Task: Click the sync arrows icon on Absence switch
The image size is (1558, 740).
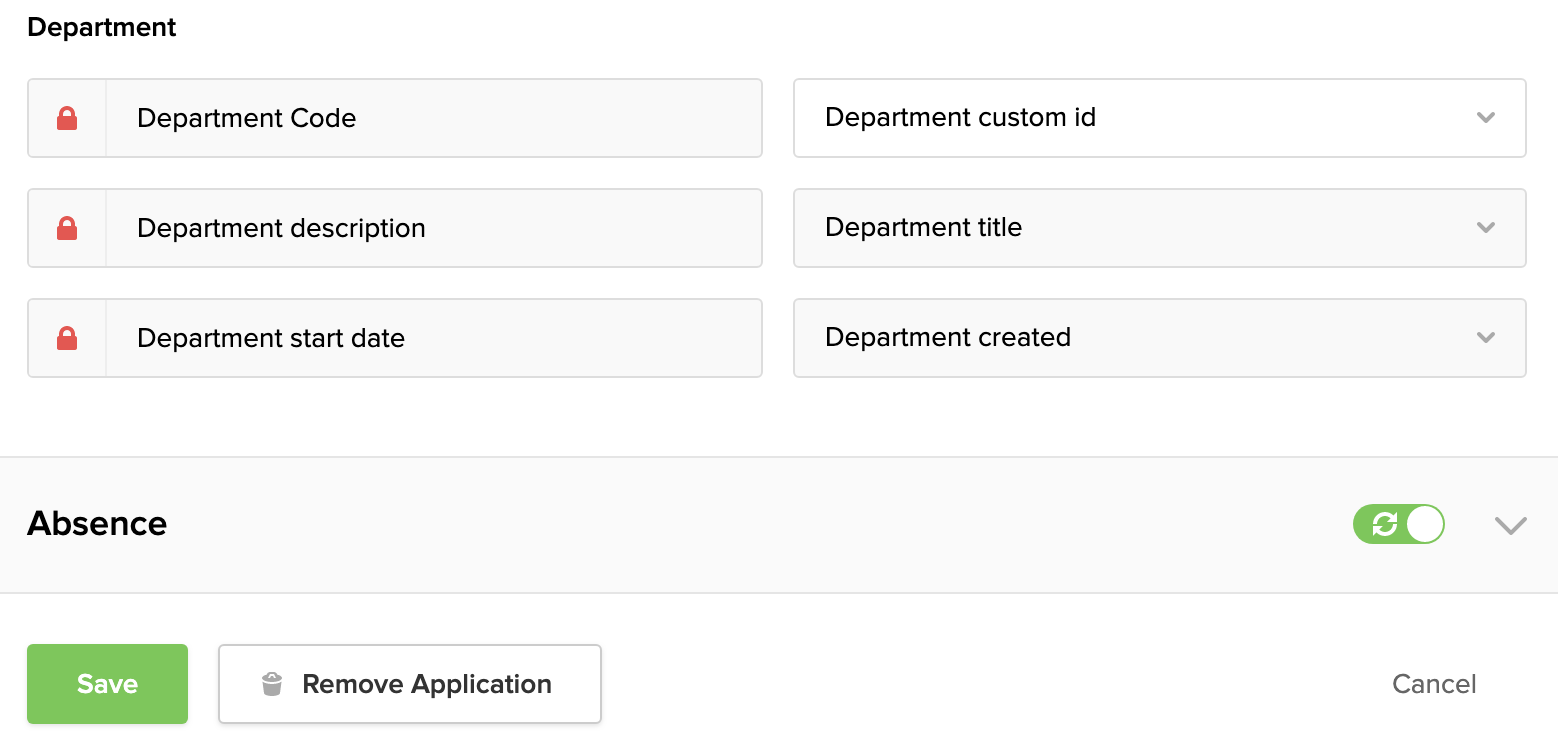Action: pos(1385,524)
